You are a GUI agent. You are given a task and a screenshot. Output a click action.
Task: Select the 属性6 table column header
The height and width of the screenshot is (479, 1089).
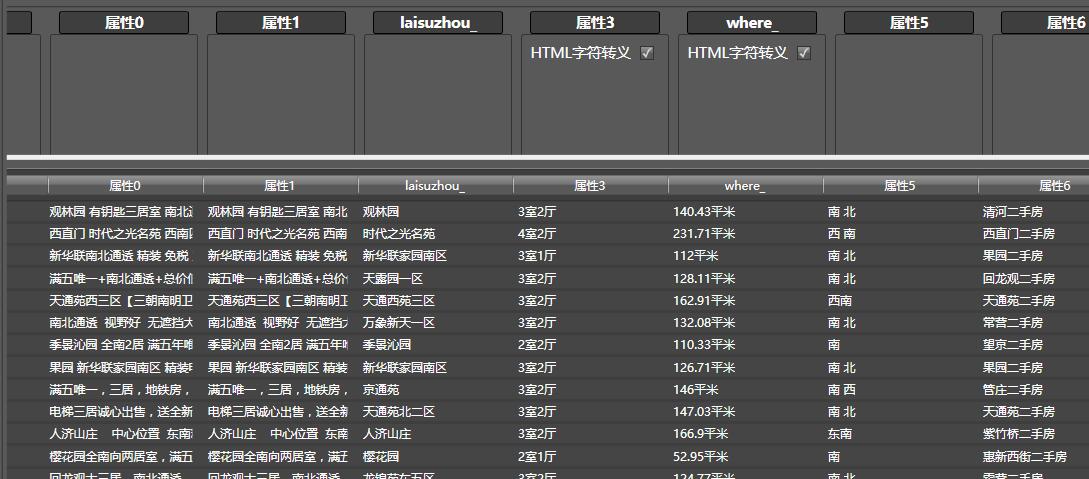coord(1033,185)
